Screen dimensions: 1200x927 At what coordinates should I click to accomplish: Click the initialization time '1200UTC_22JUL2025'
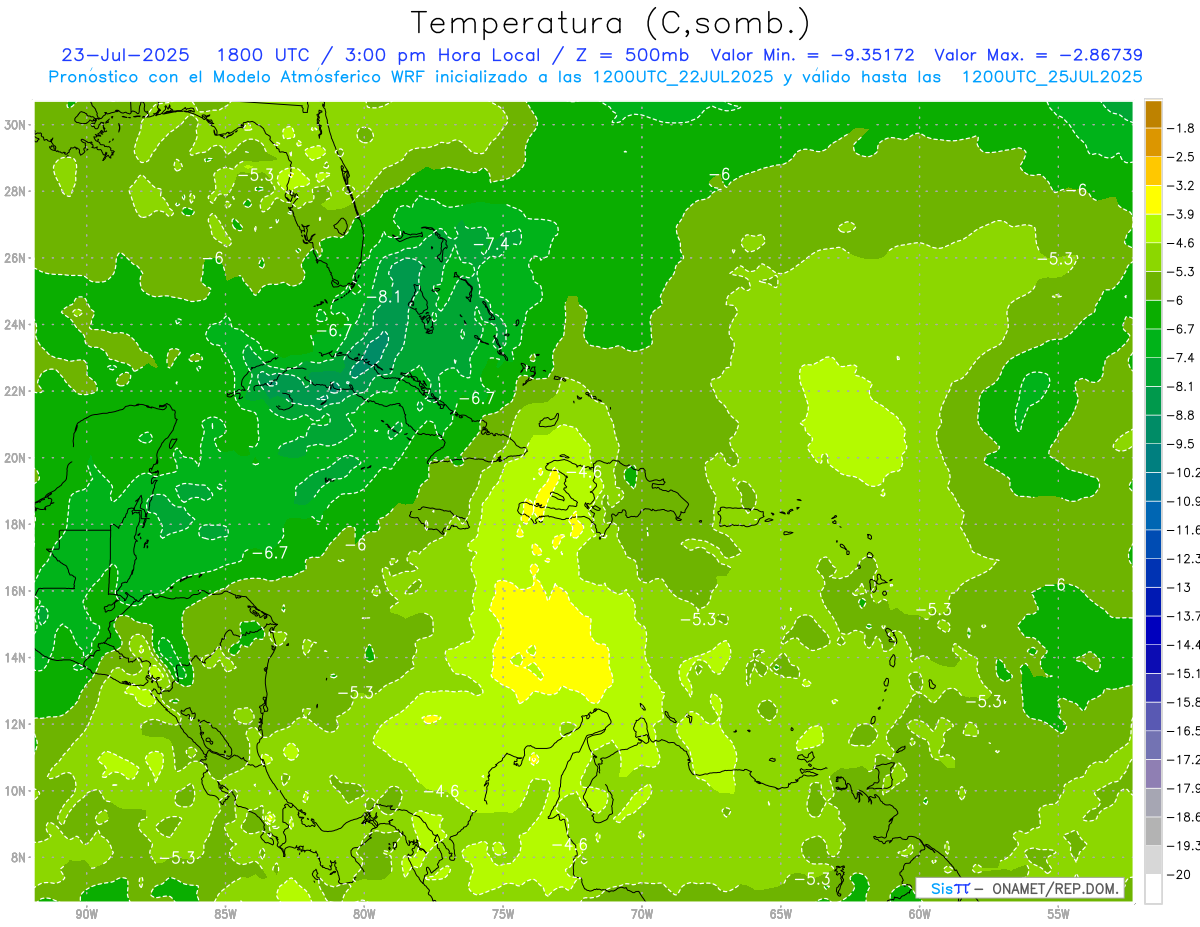[x=682, y=76]
